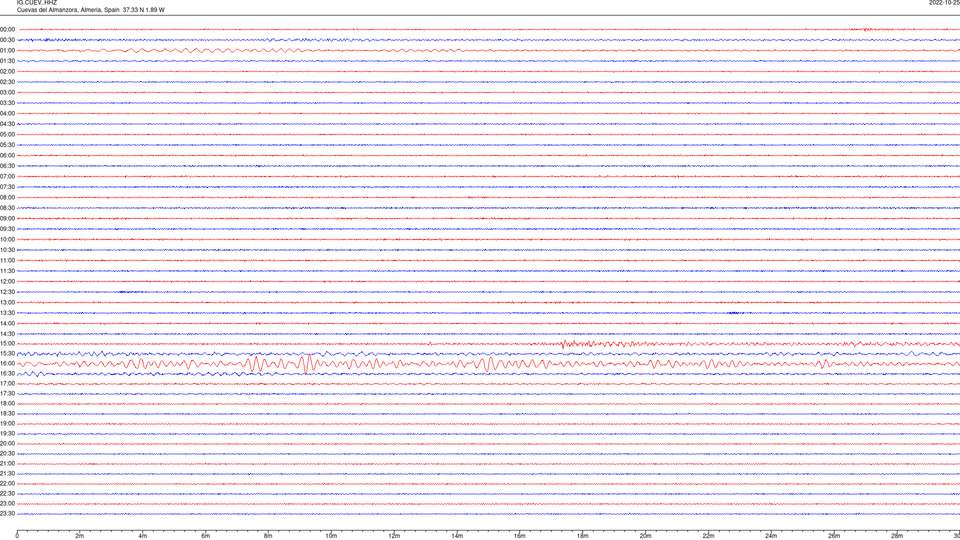This screenshot has height=540, width=960.
Task: Click the 23:00 trace time label
Action: (x=7, y=503)
